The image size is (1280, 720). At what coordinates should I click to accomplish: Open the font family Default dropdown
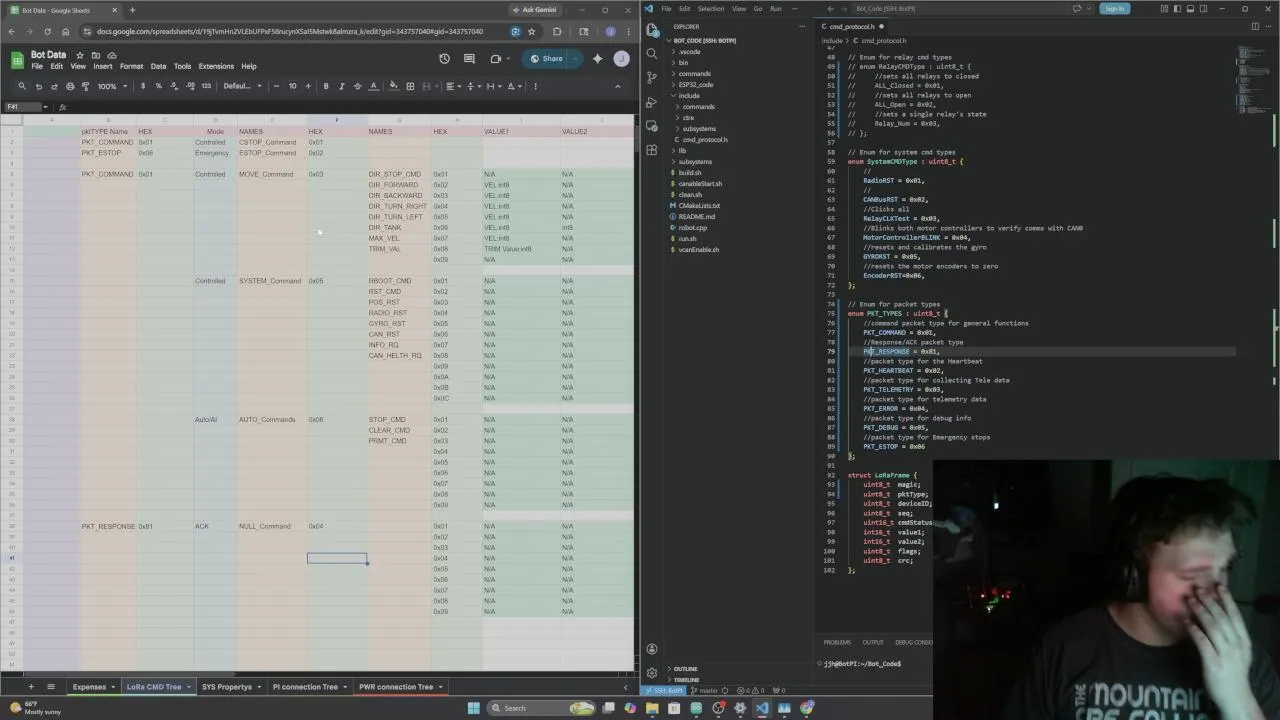(242, 86)
